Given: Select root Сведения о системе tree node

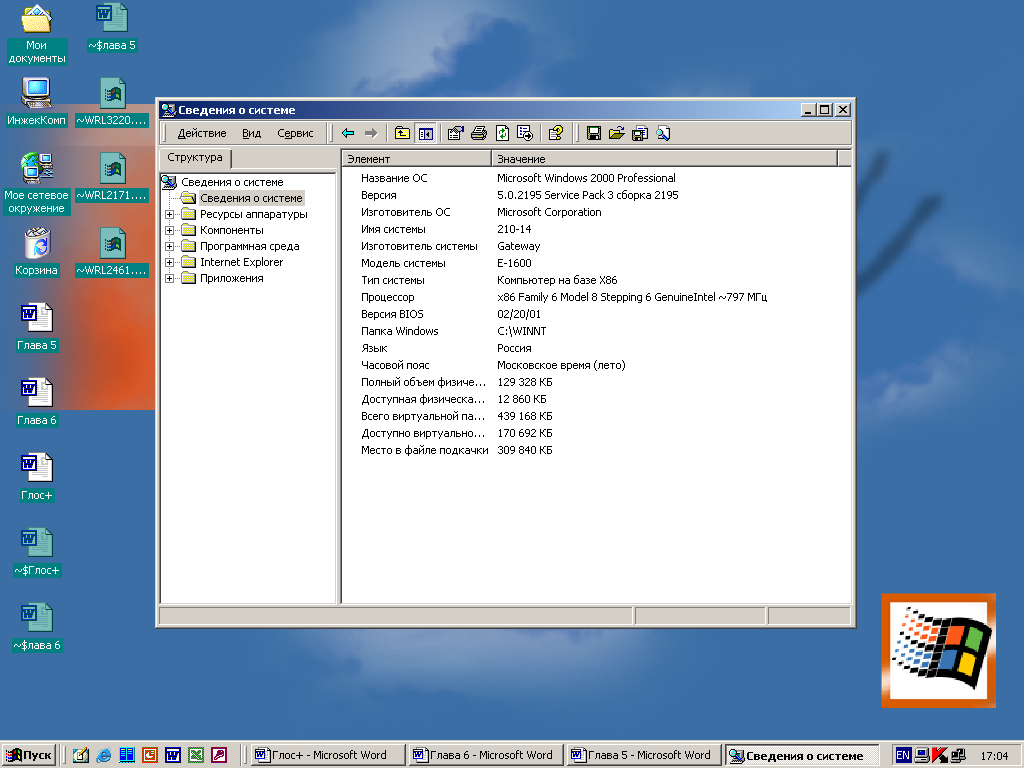Looking at the screenshot, I should pos(232,182).
